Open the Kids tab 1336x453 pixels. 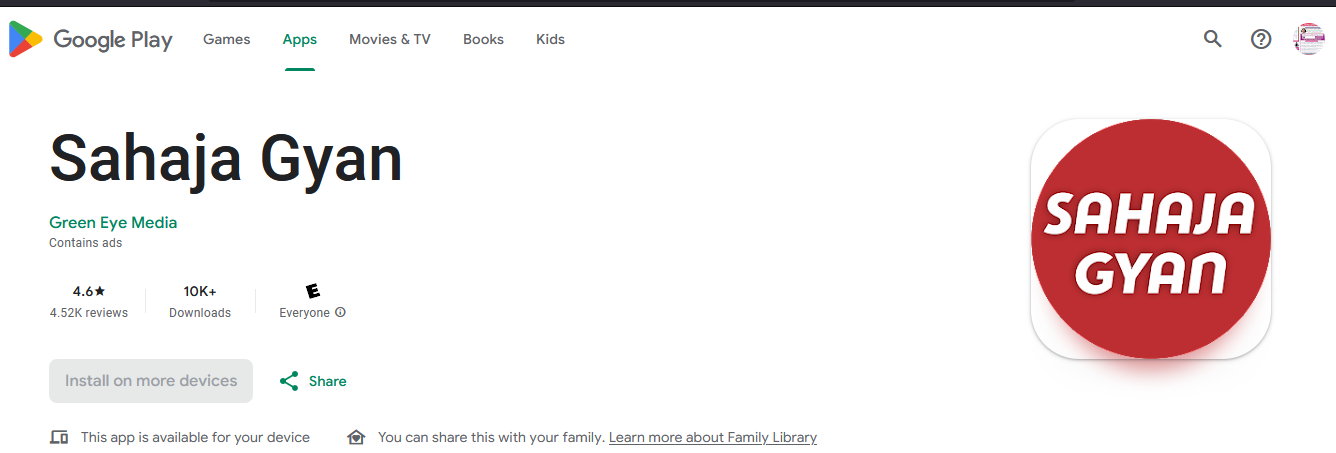tap(550, 39)
